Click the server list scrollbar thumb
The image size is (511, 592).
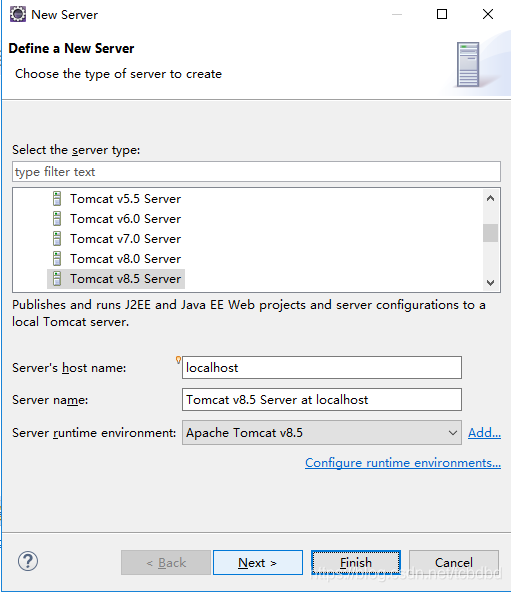[490, 233]
